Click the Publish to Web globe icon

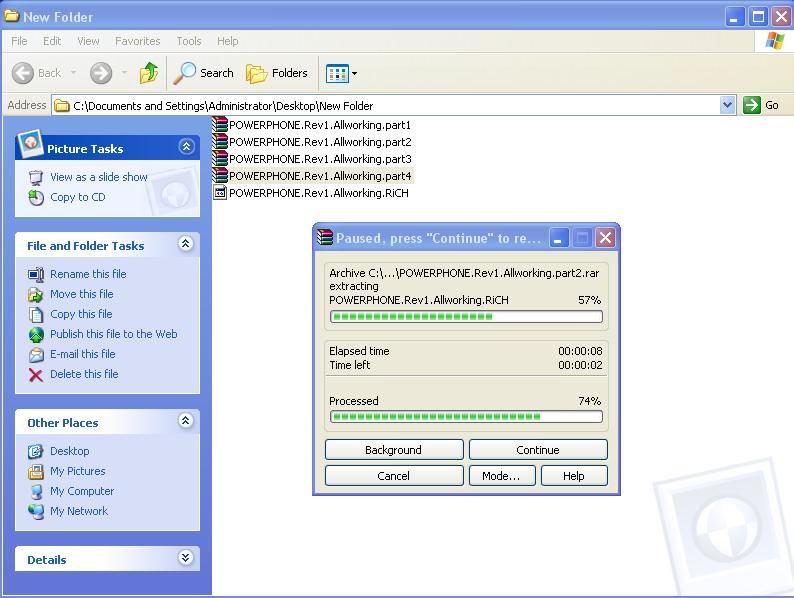[36, 335]
